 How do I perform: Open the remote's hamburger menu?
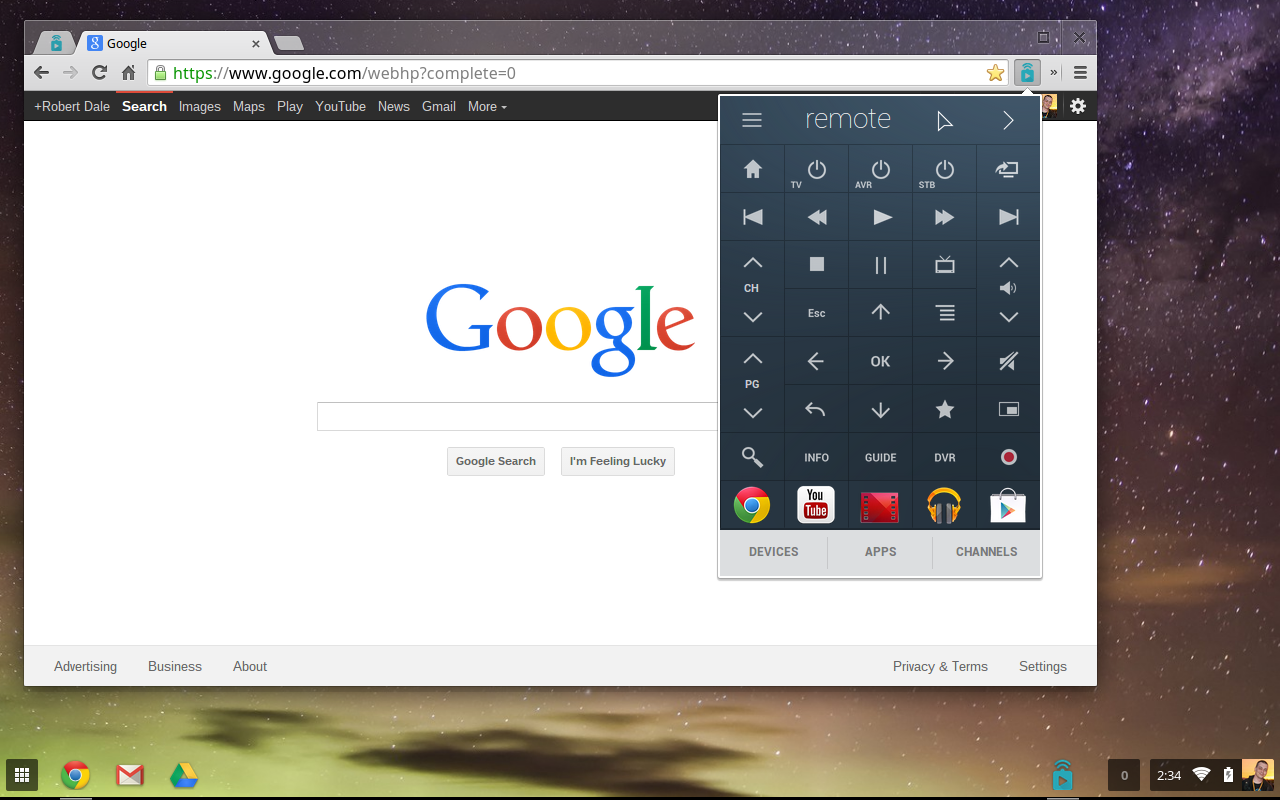point(751,119)
